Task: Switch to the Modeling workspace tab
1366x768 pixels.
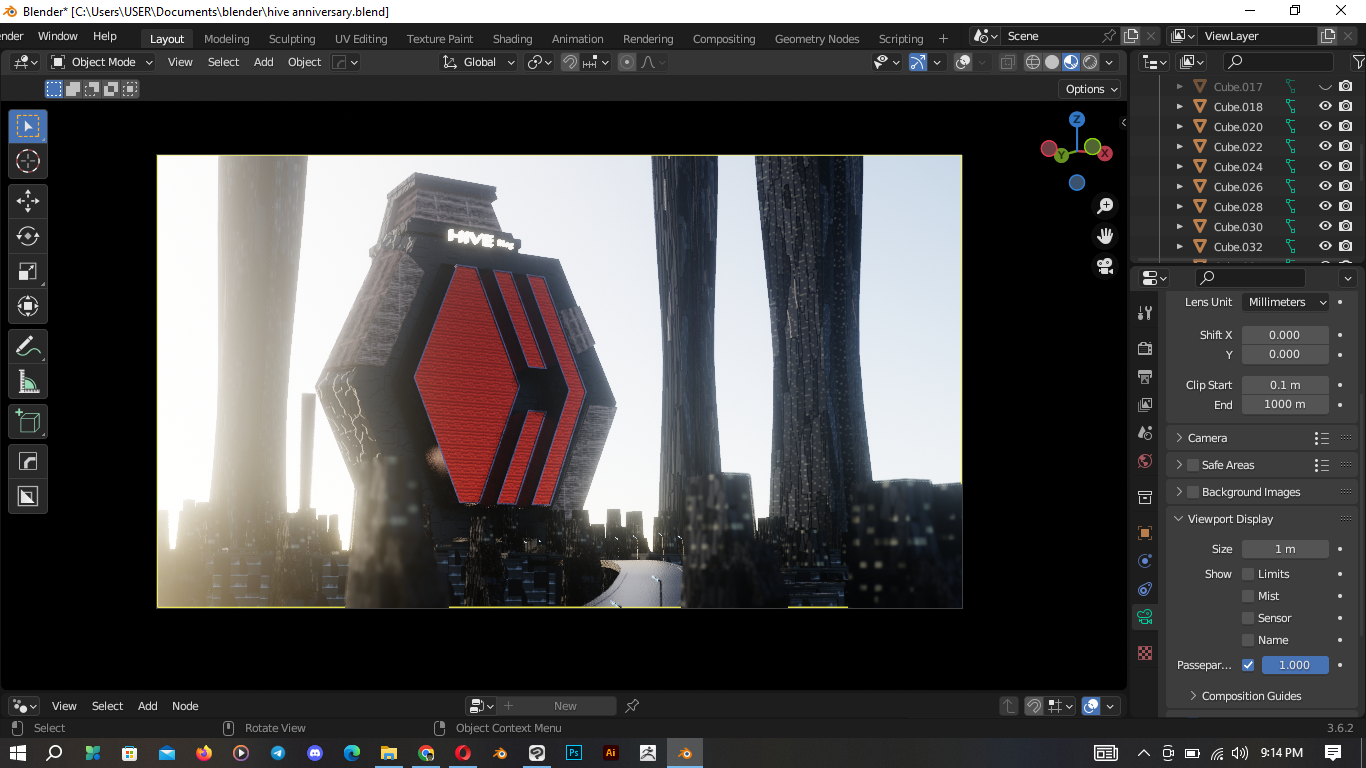Action: [x=227, y=39]
